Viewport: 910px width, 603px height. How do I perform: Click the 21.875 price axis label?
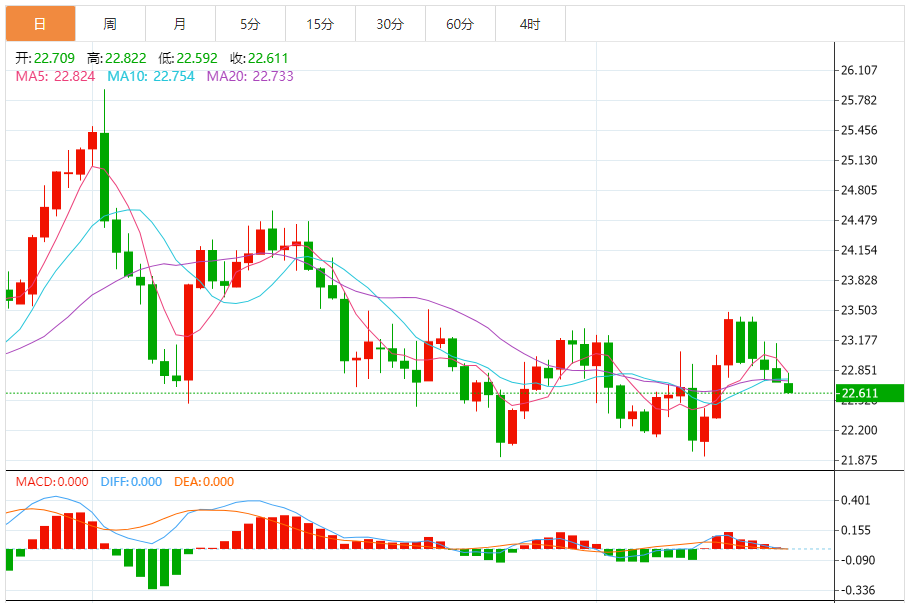pyautogui.click(x=860, y=460)
